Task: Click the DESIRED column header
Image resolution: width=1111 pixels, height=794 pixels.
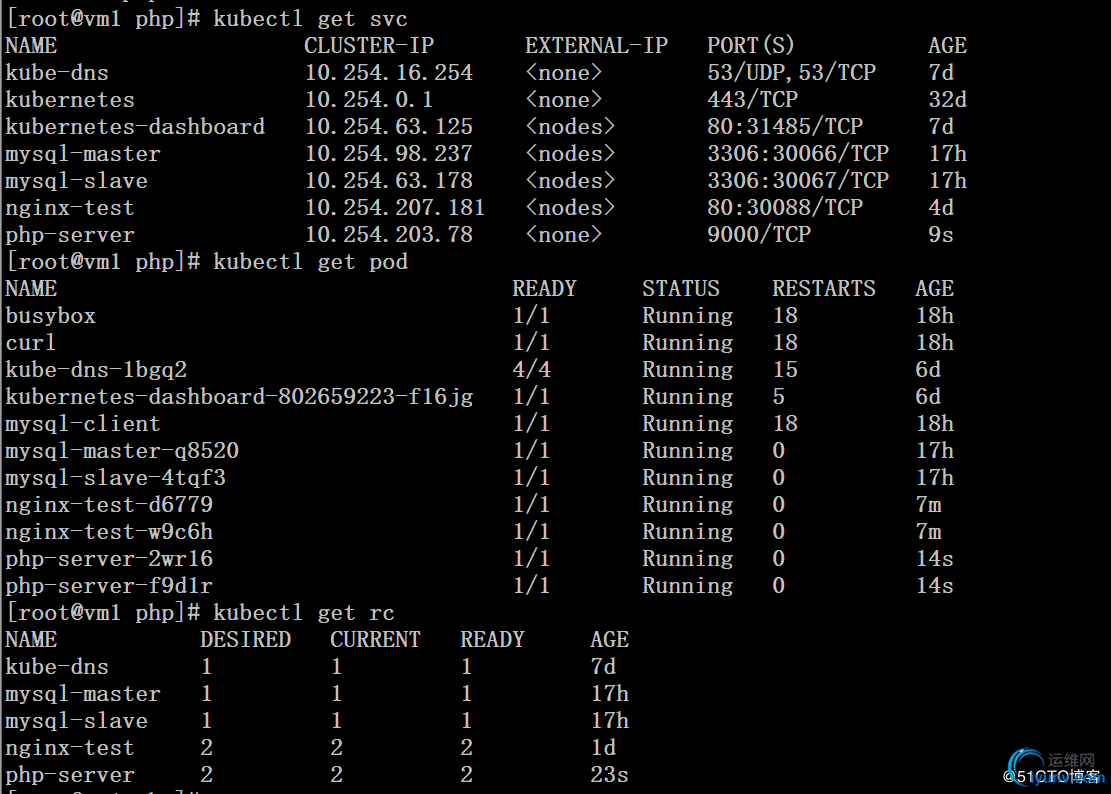Action: (245, 640)
